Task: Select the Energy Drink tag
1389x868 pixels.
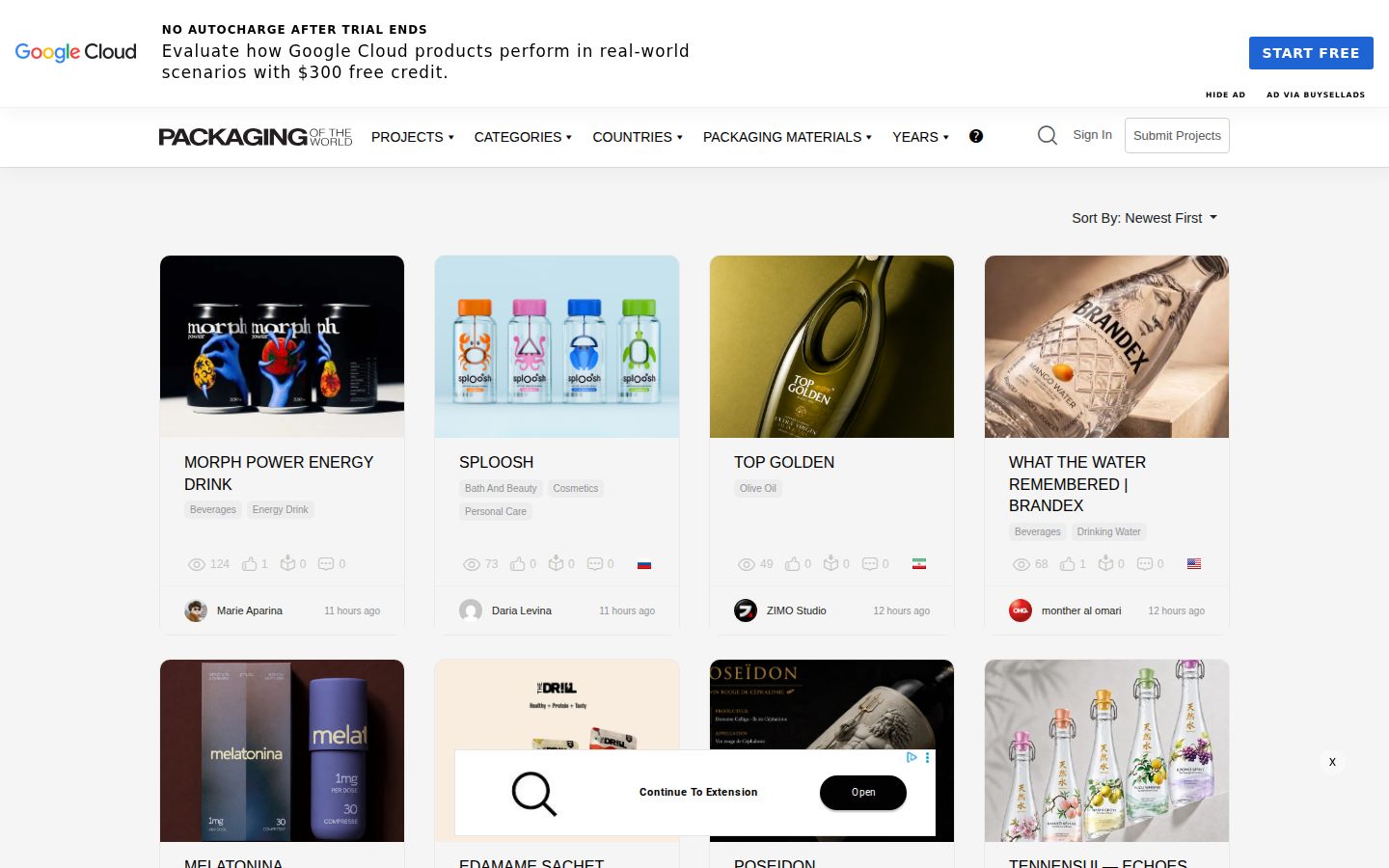Action: tap(281, 509)
